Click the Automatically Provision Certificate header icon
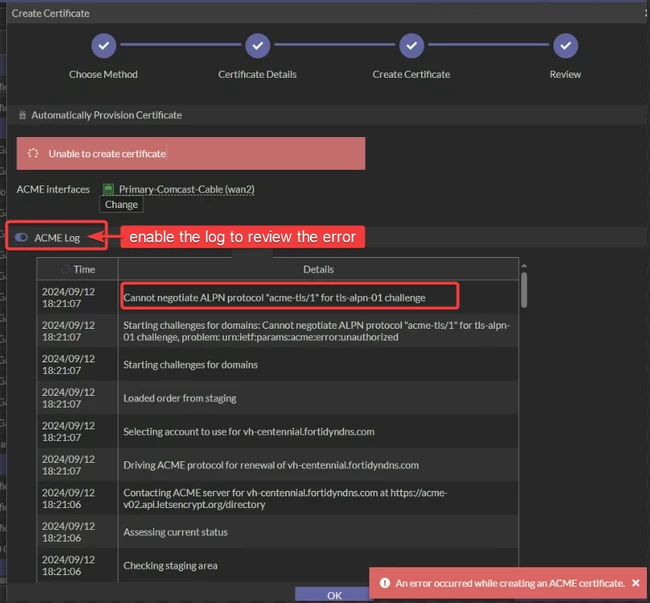Image resolution: width=650 pixels, height=603 pixels. coord(22,115)
